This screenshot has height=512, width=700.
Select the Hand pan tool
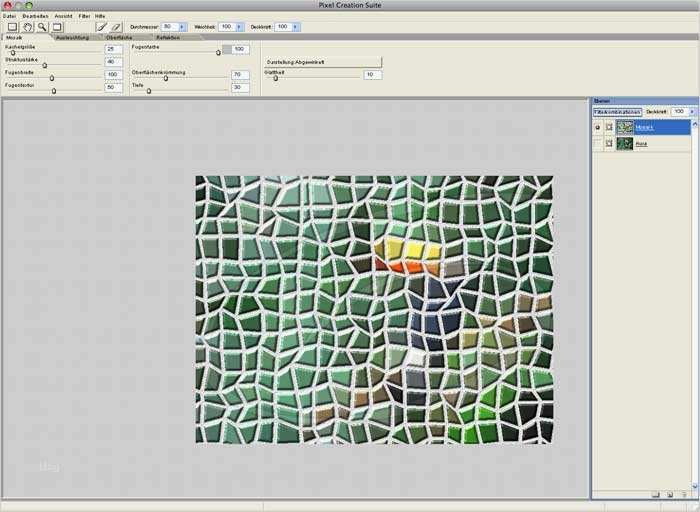[x=28, y=27]
